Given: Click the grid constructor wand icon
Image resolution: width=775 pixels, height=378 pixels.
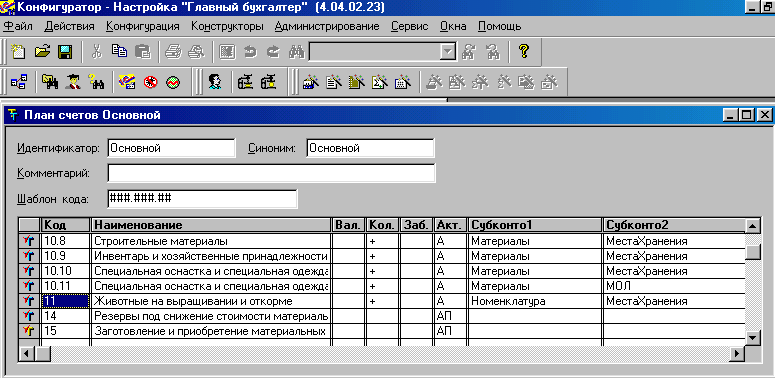Looking at the screenshot, I should tap(403, 82).
